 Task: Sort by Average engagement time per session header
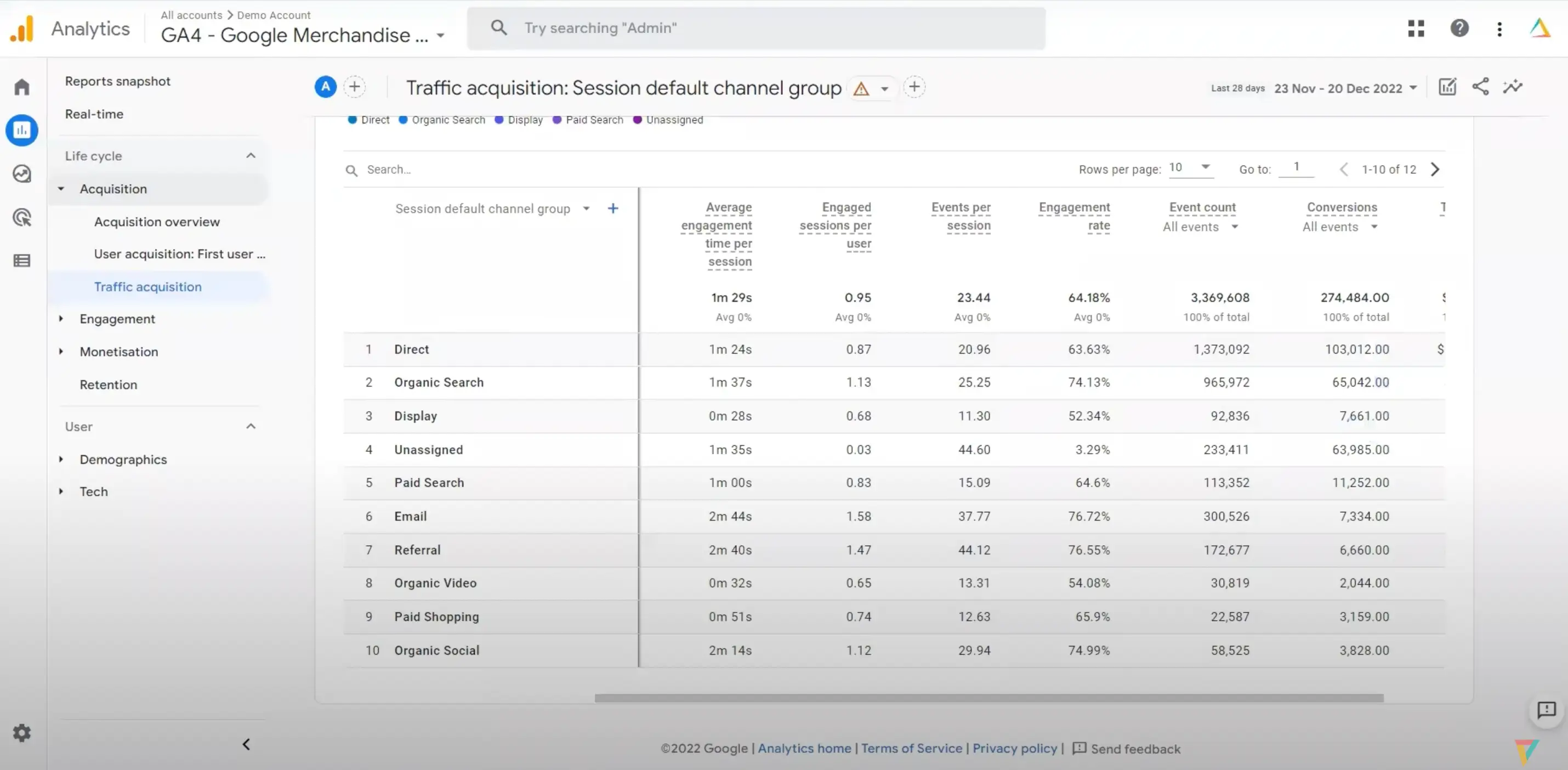click(717, 234)
